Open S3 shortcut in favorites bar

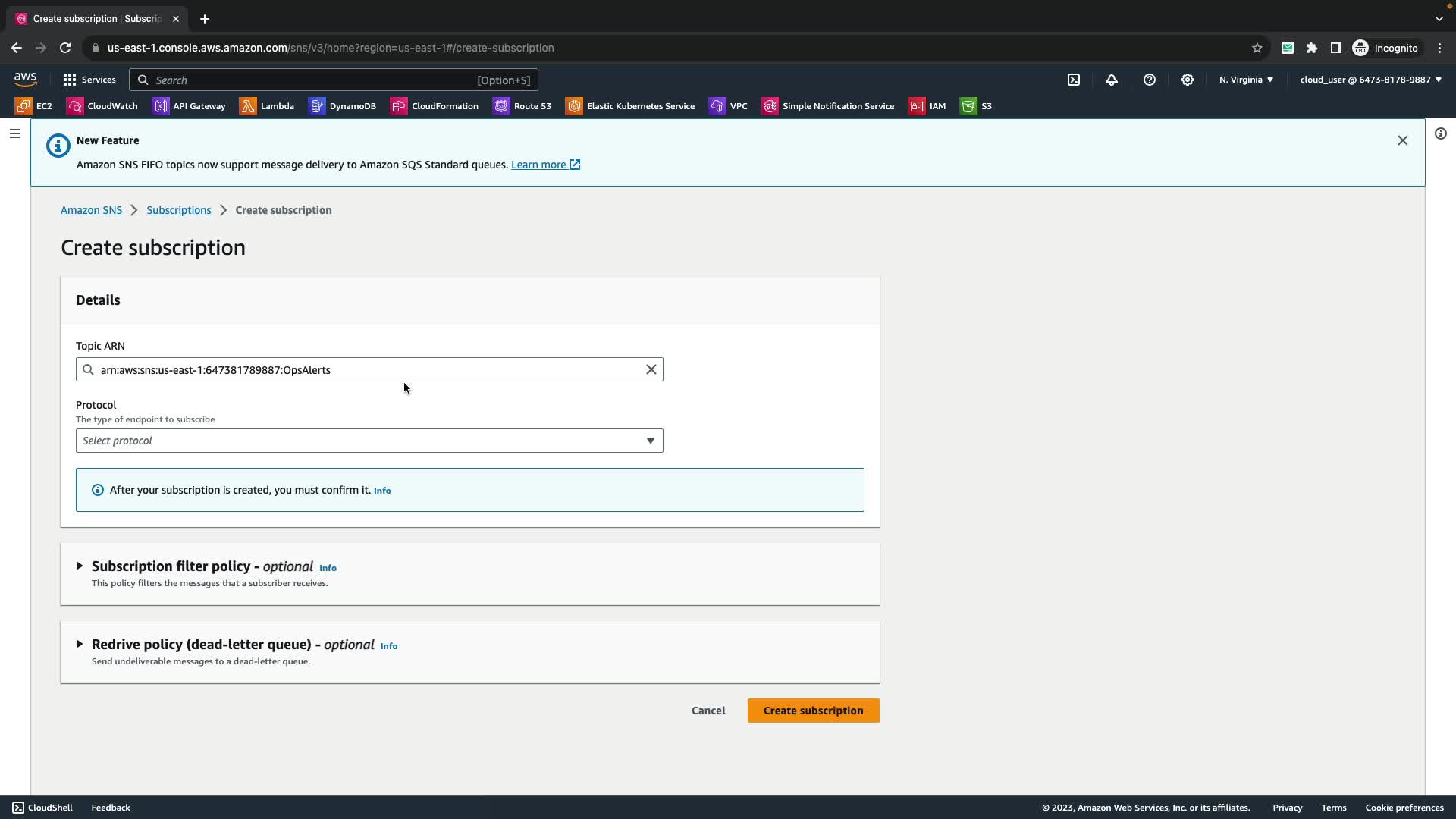point(976,106)
